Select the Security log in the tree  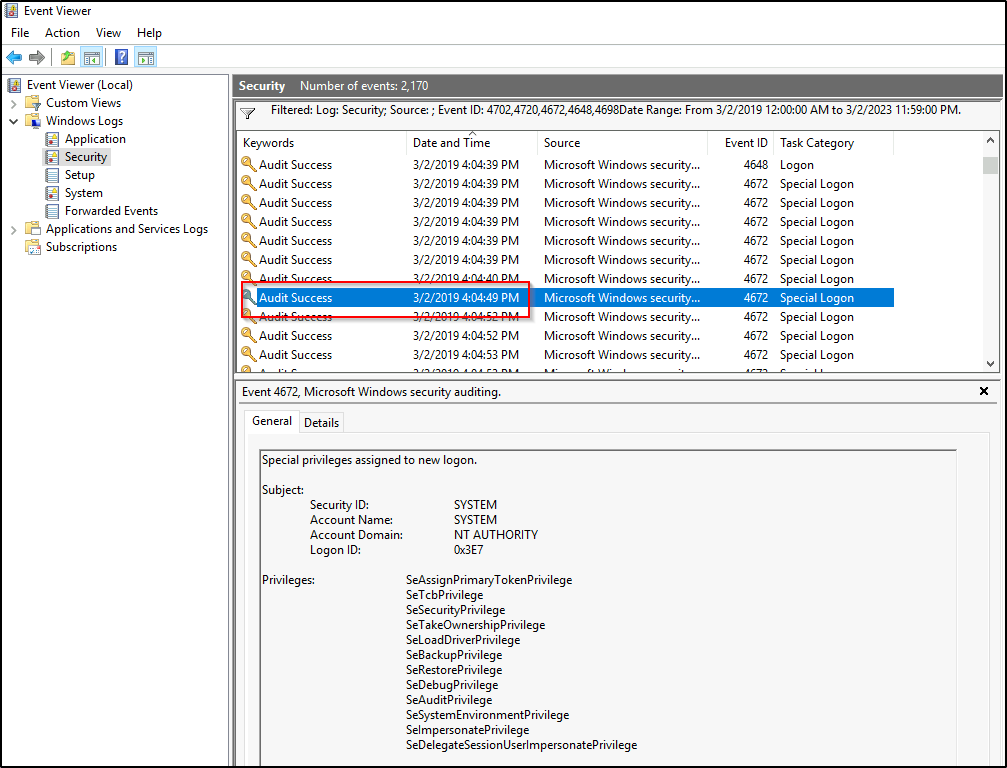(86, 156)
